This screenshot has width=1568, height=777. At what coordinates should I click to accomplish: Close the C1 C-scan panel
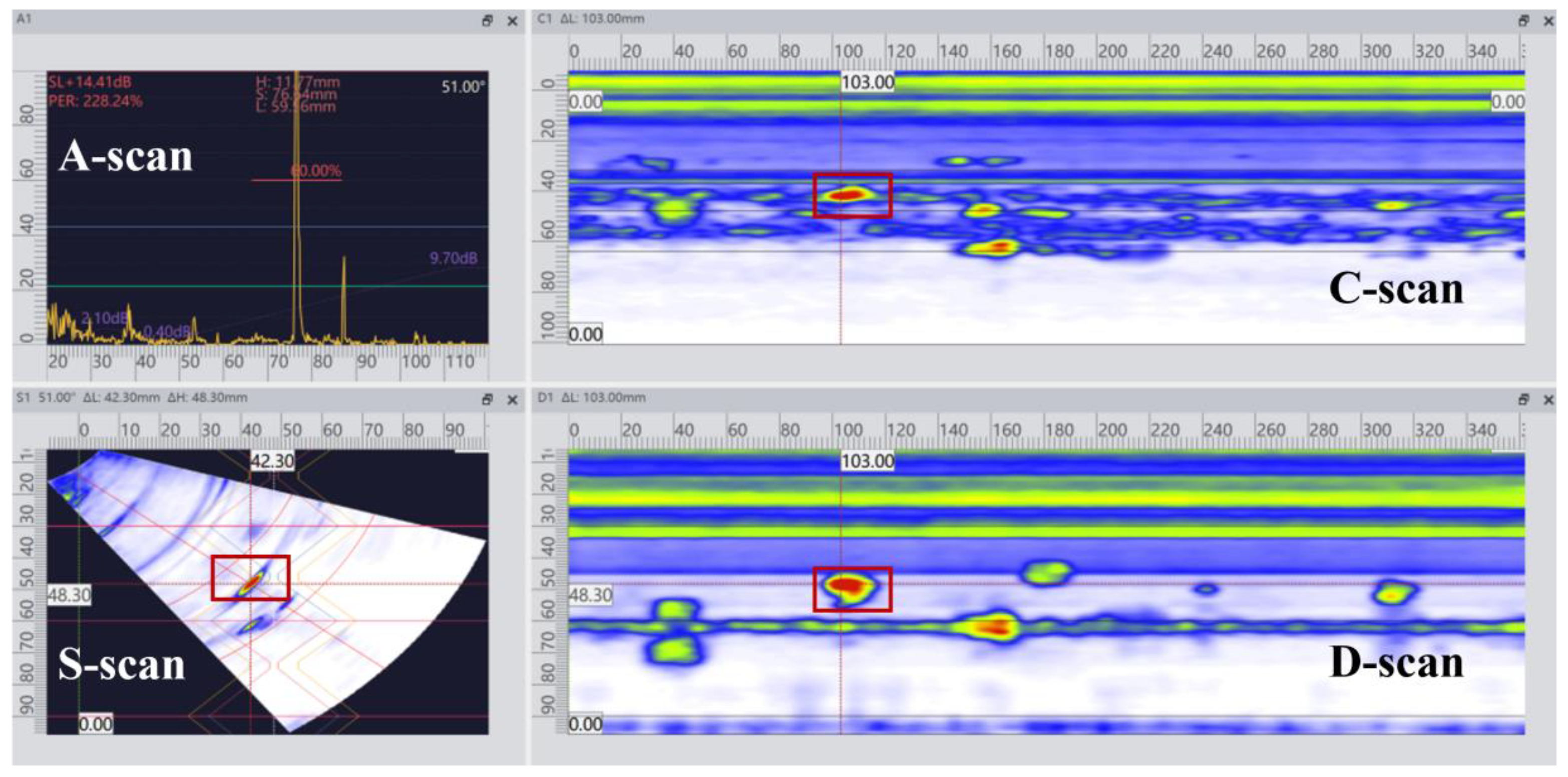[1548, 22]
